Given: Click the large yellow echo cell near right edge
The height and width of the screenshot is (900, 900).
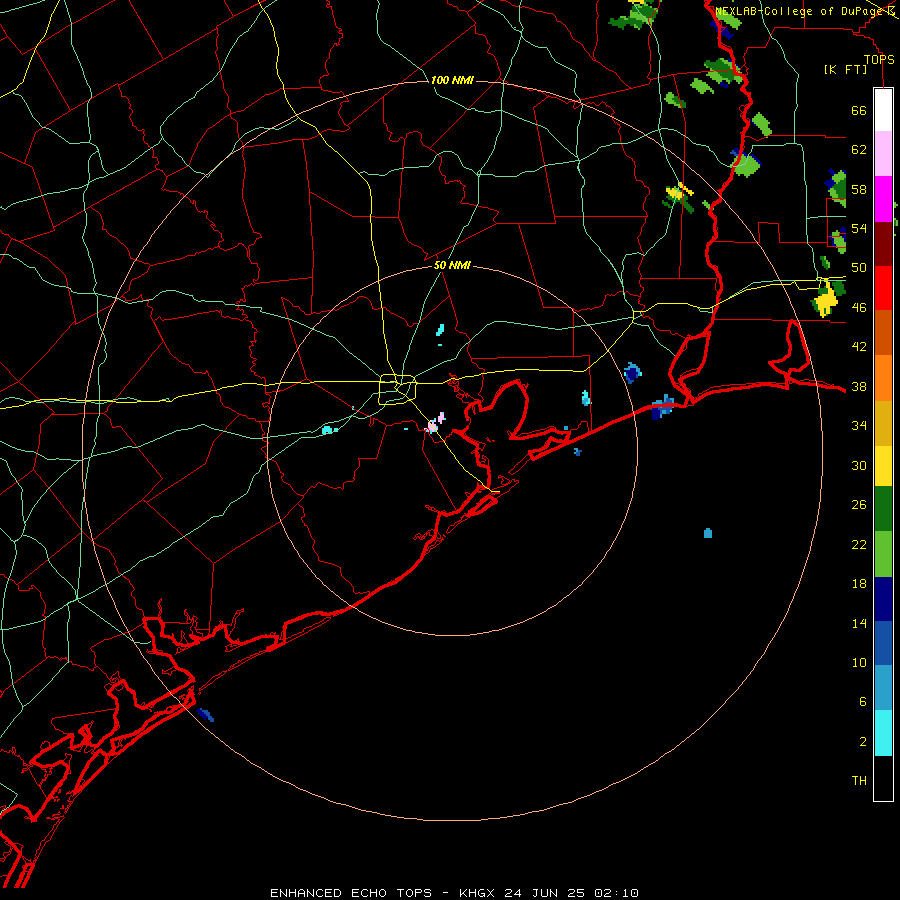Looking at the screenshot, I should click(x=827, y=300).
